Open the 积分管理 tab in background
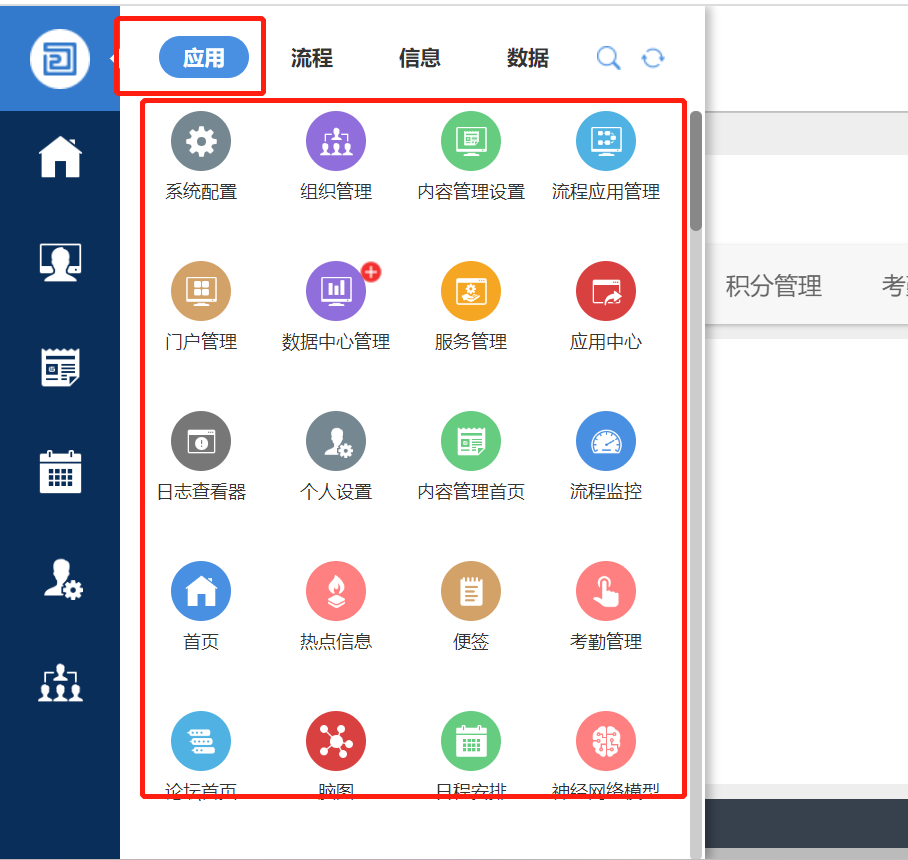The image size is (908, 860). click(774, 286)
